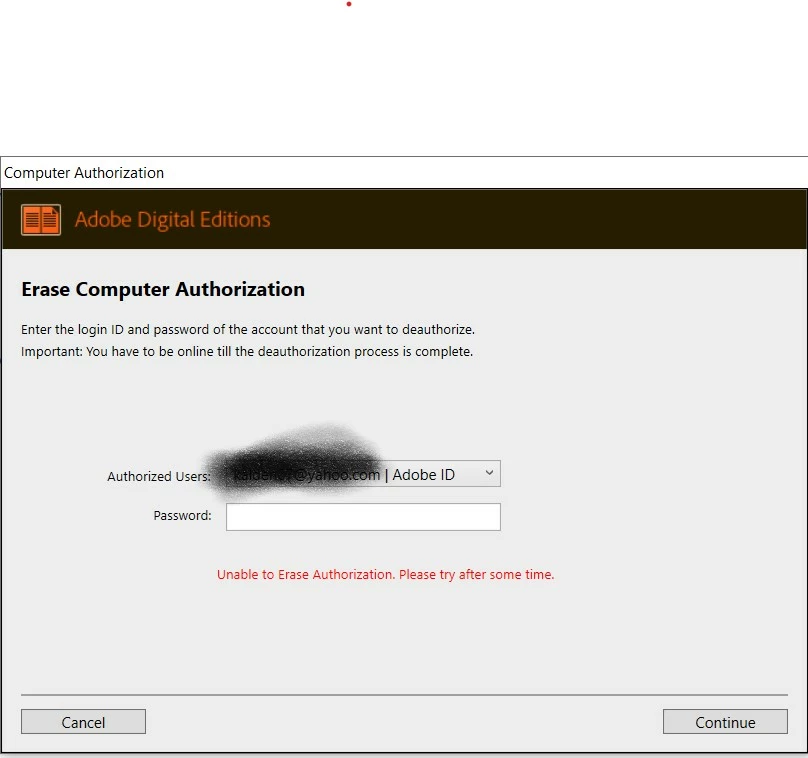Click the Adobe Digital Editions book icon
This screenshot has height=758, width=808.
click(x=41, y=220)
